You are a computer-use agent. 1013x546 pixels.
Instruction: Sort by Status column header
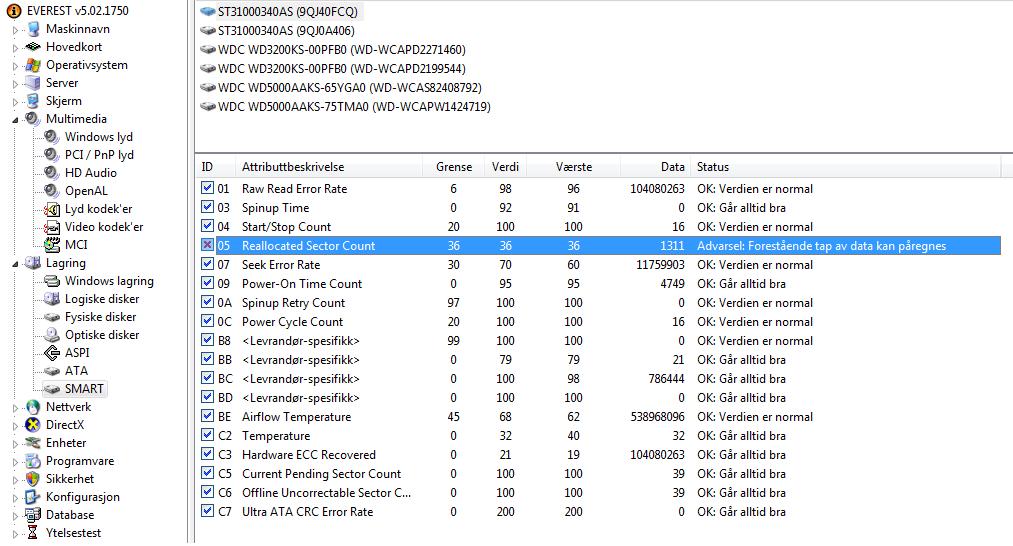coord(846,167)
